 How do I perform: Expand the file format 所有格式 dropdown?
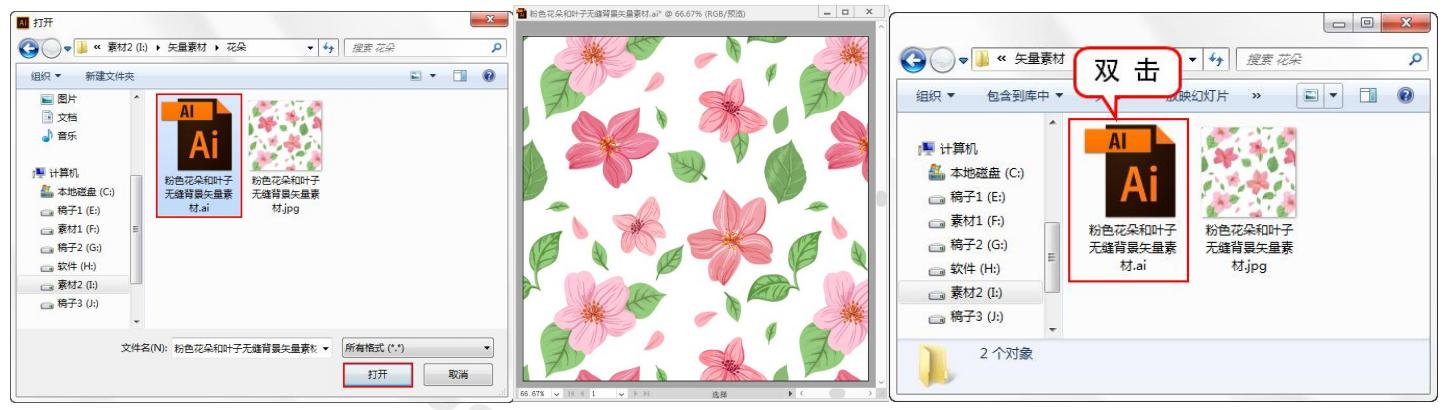coord(418,348)
